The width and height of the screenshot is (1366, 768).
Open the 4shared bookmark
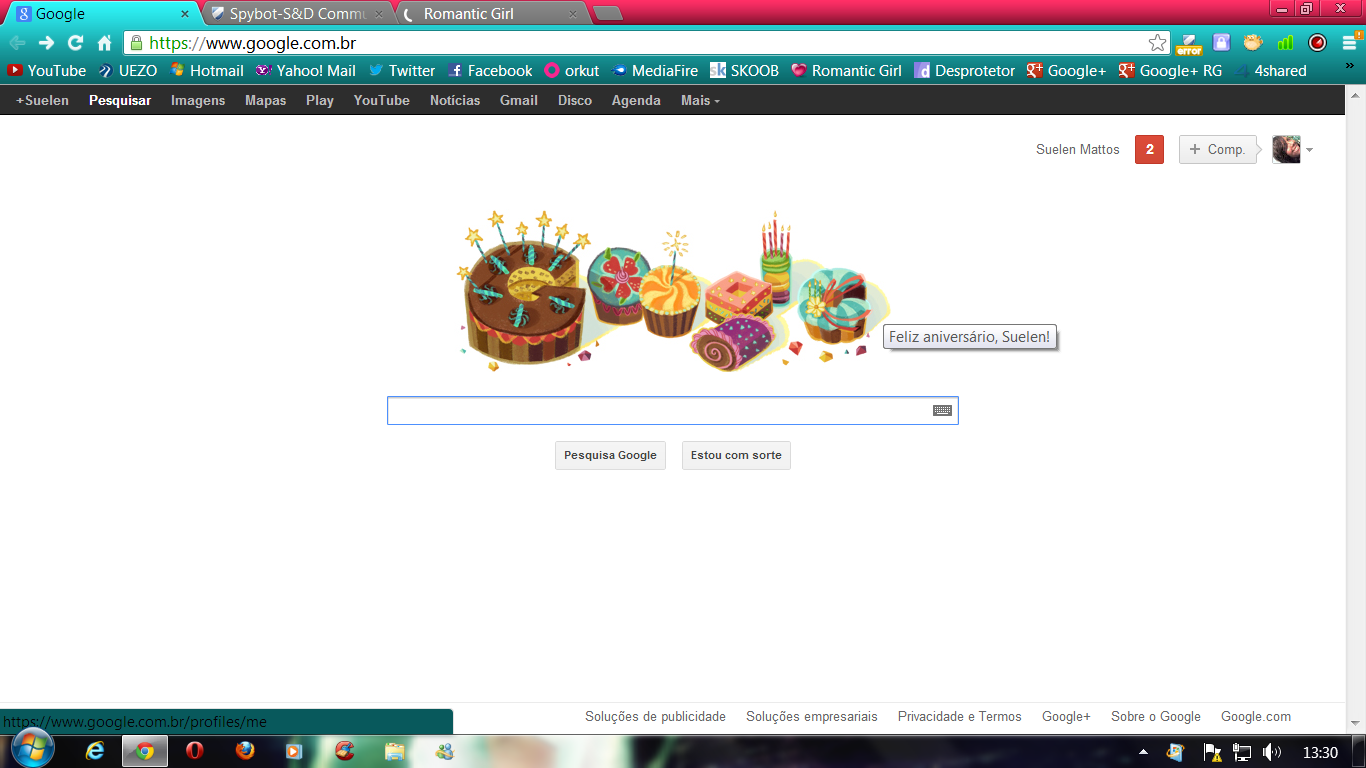[1270, 71]
